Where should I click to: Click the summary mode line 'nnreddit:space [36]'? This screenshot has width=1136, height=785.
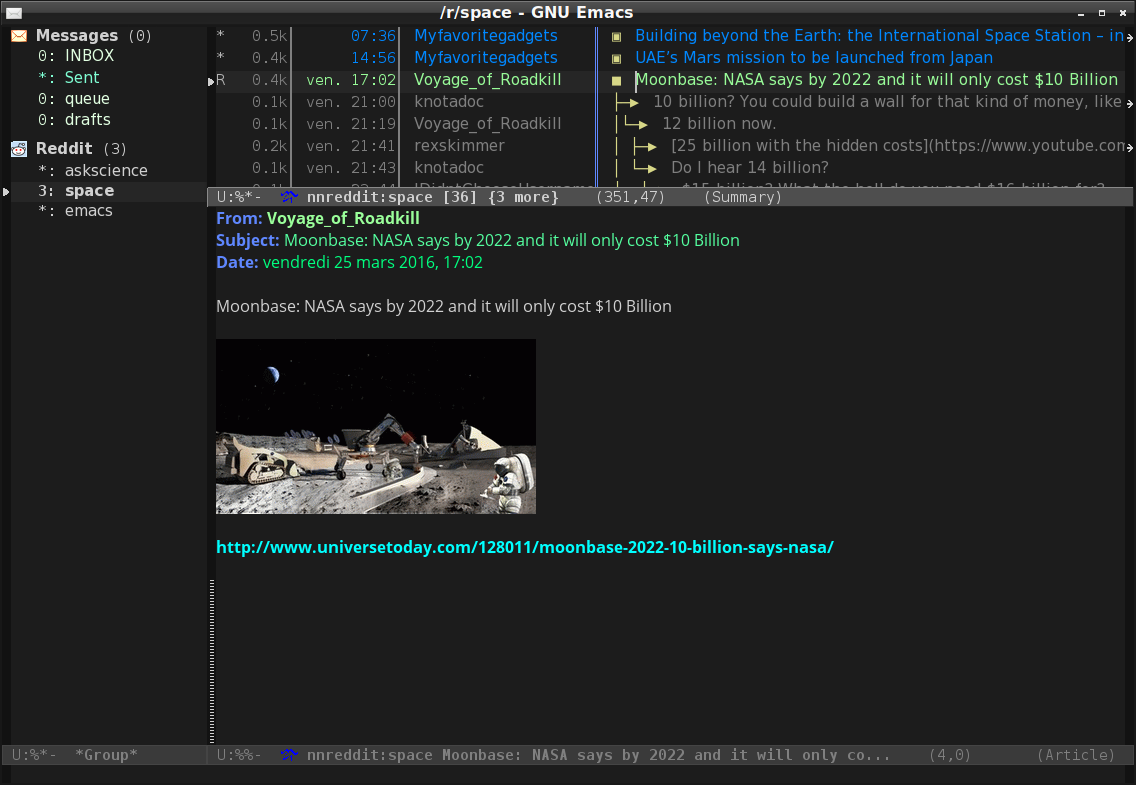point(391,197)
